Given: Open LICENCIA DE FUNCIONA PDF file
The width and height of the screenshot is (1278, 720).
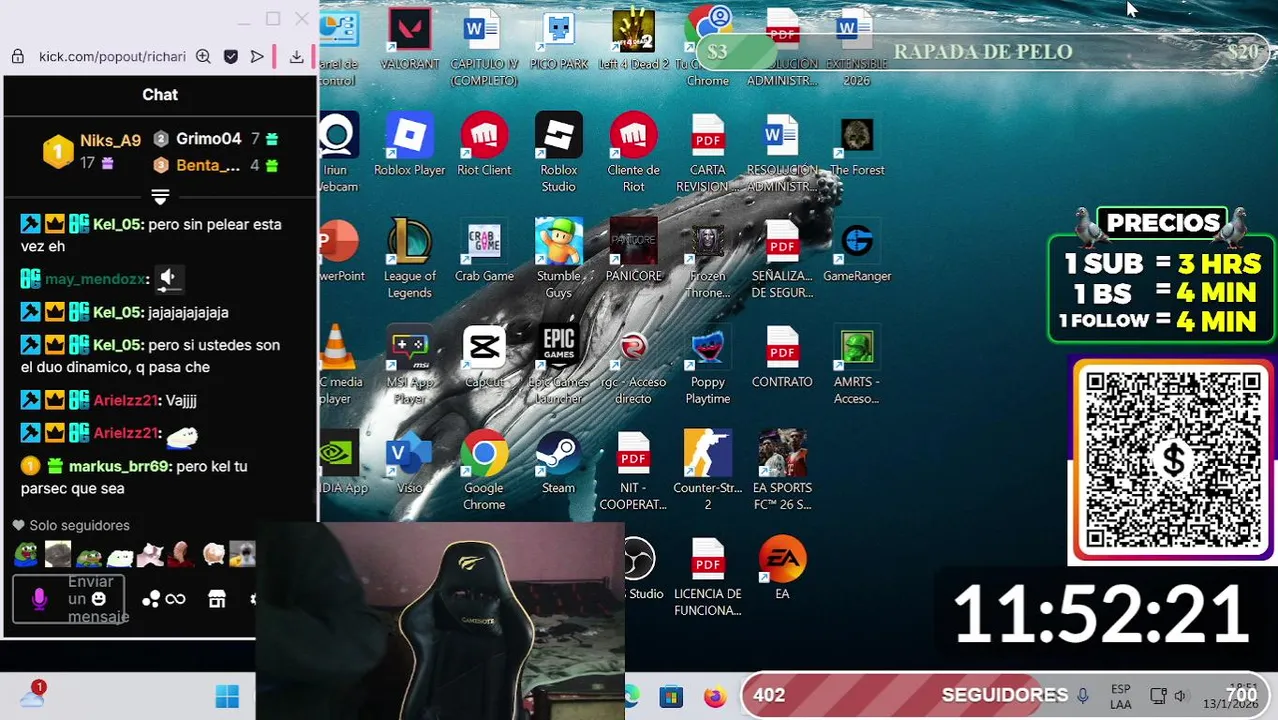Looking at the screenshot, I should click(x=708, y=578).
